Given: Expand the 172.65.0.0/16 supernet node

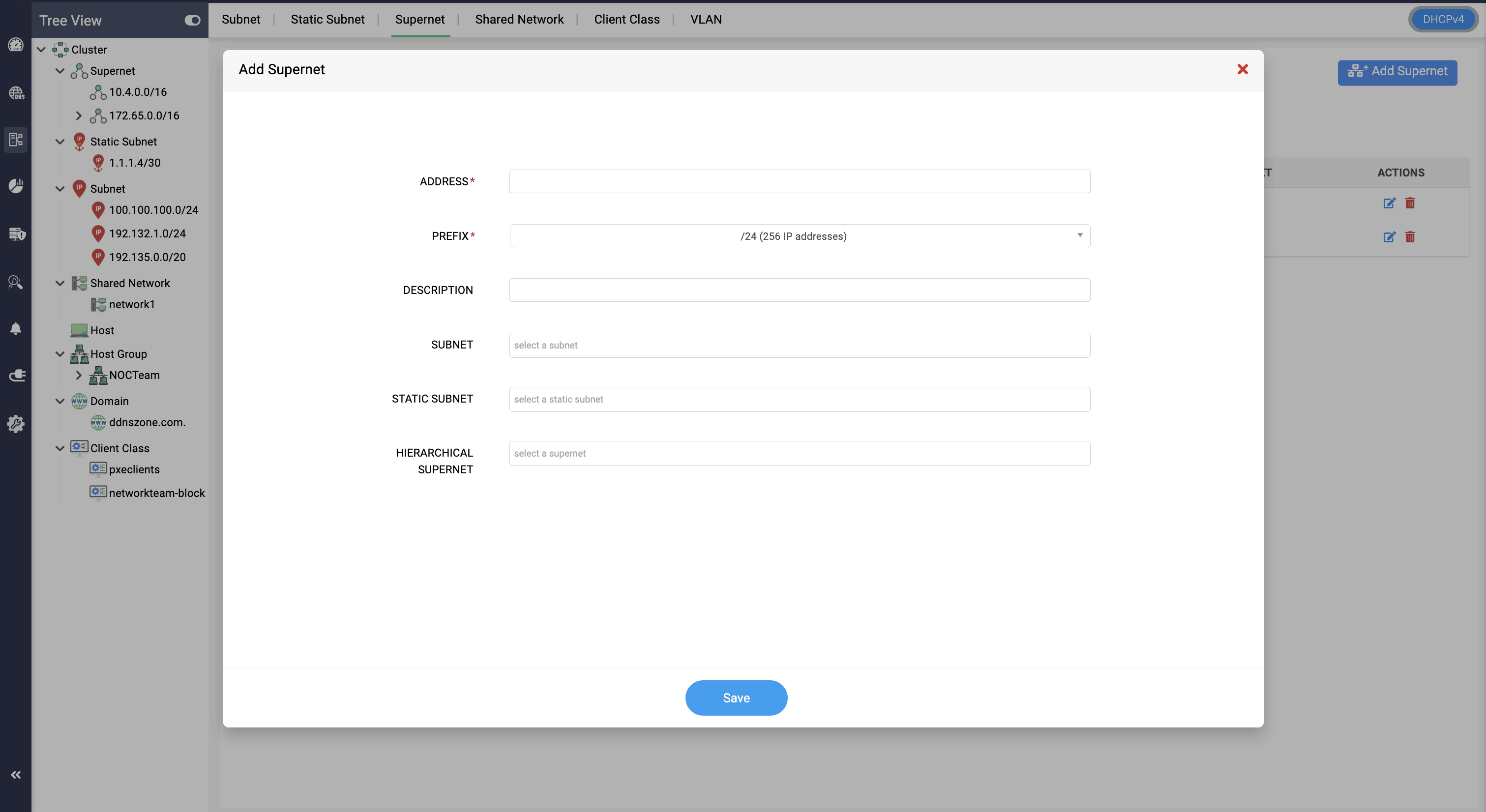Looking at the screenshot, I should tap(79, 116).
